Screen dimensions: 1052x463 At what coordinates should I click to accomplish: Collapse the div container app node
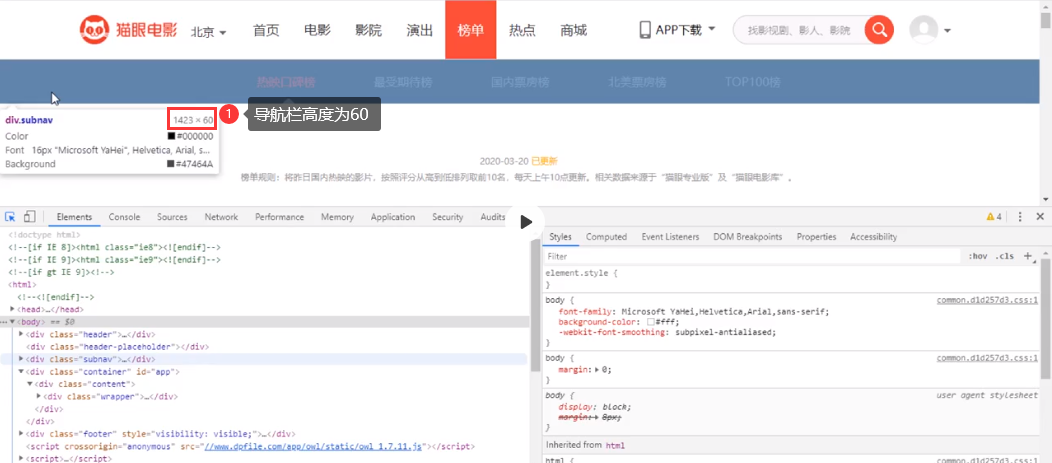[x=21, y=371]
